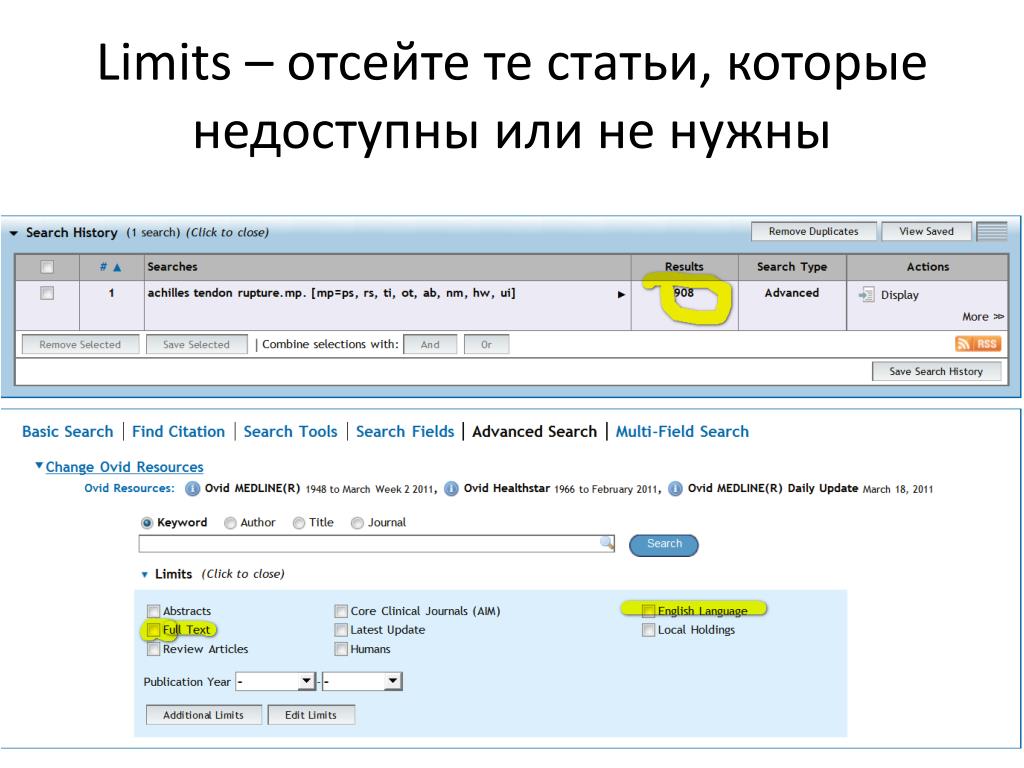Open the info icon for Ovid MEDLINE(R) Daily Update
This screenshot has width=1024, height=768.
click(675, 488)
